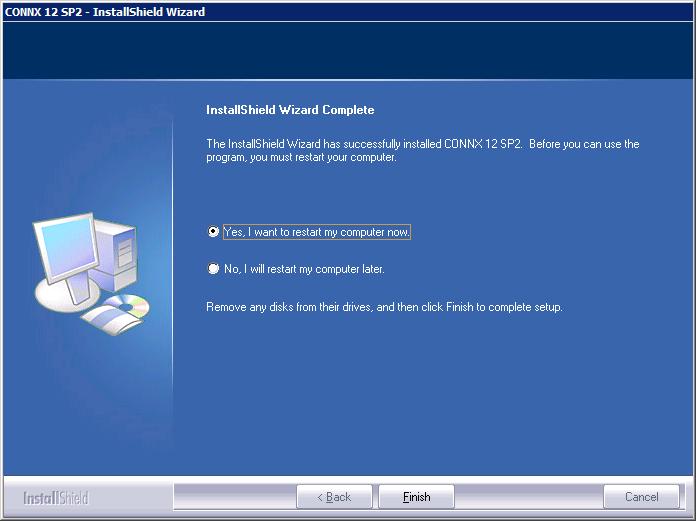Click the computer and disc setup graphic

click(x=91, y=273)
